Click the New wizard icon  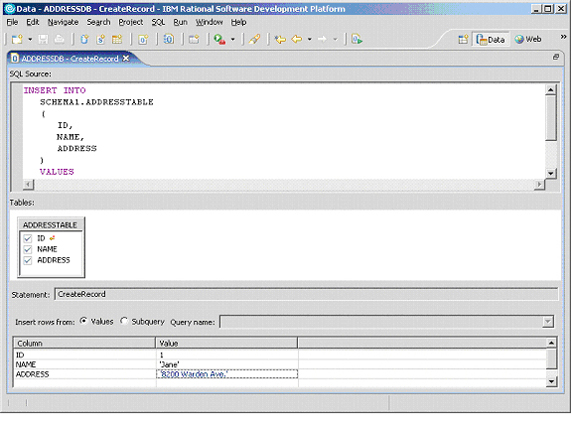[17, 39]
